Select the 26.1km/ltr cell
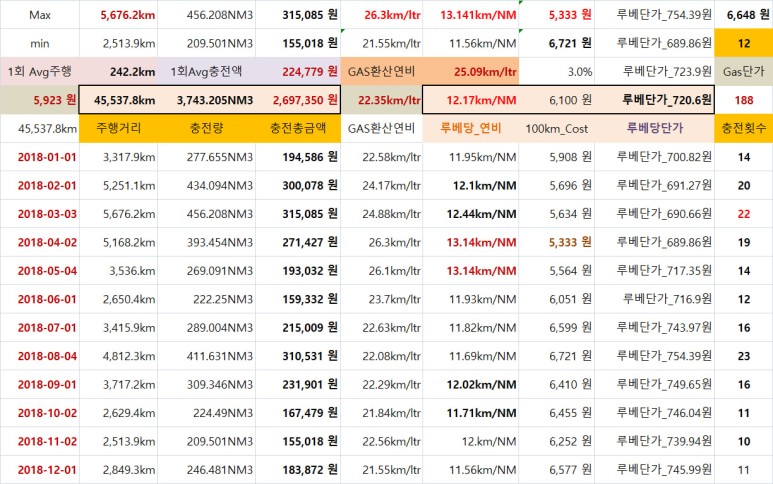Screen dimensions: 773x484 click(x=382, y=271)
